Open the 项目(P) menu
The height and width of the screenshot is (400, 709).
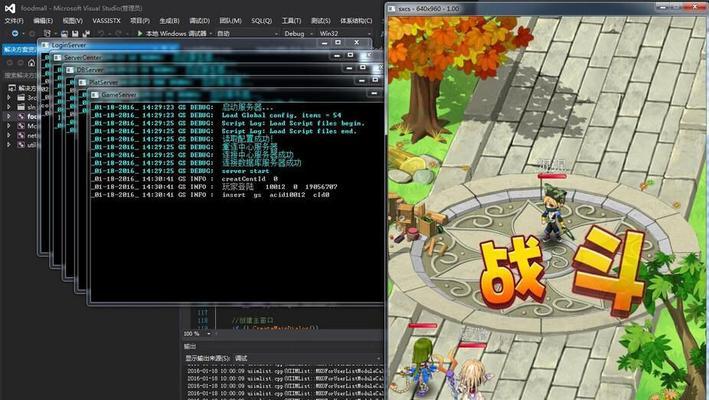(x=140, y=21)
